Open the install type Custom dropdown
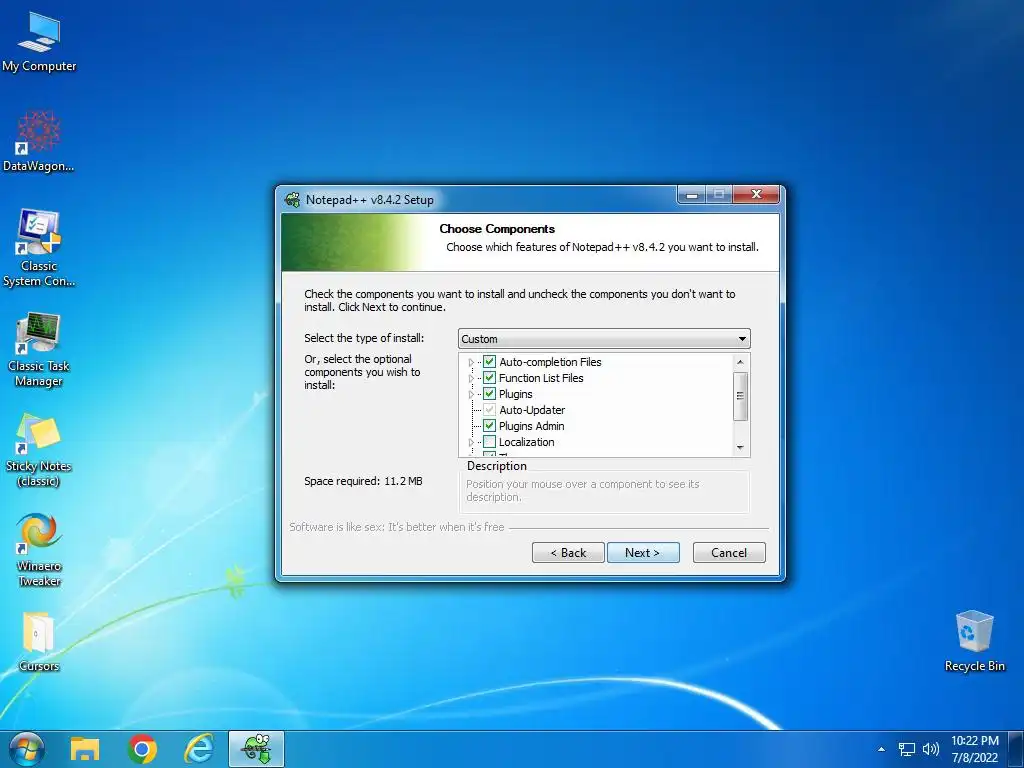The width and height of the screenshot is (1024, 768). click(604, 339)
